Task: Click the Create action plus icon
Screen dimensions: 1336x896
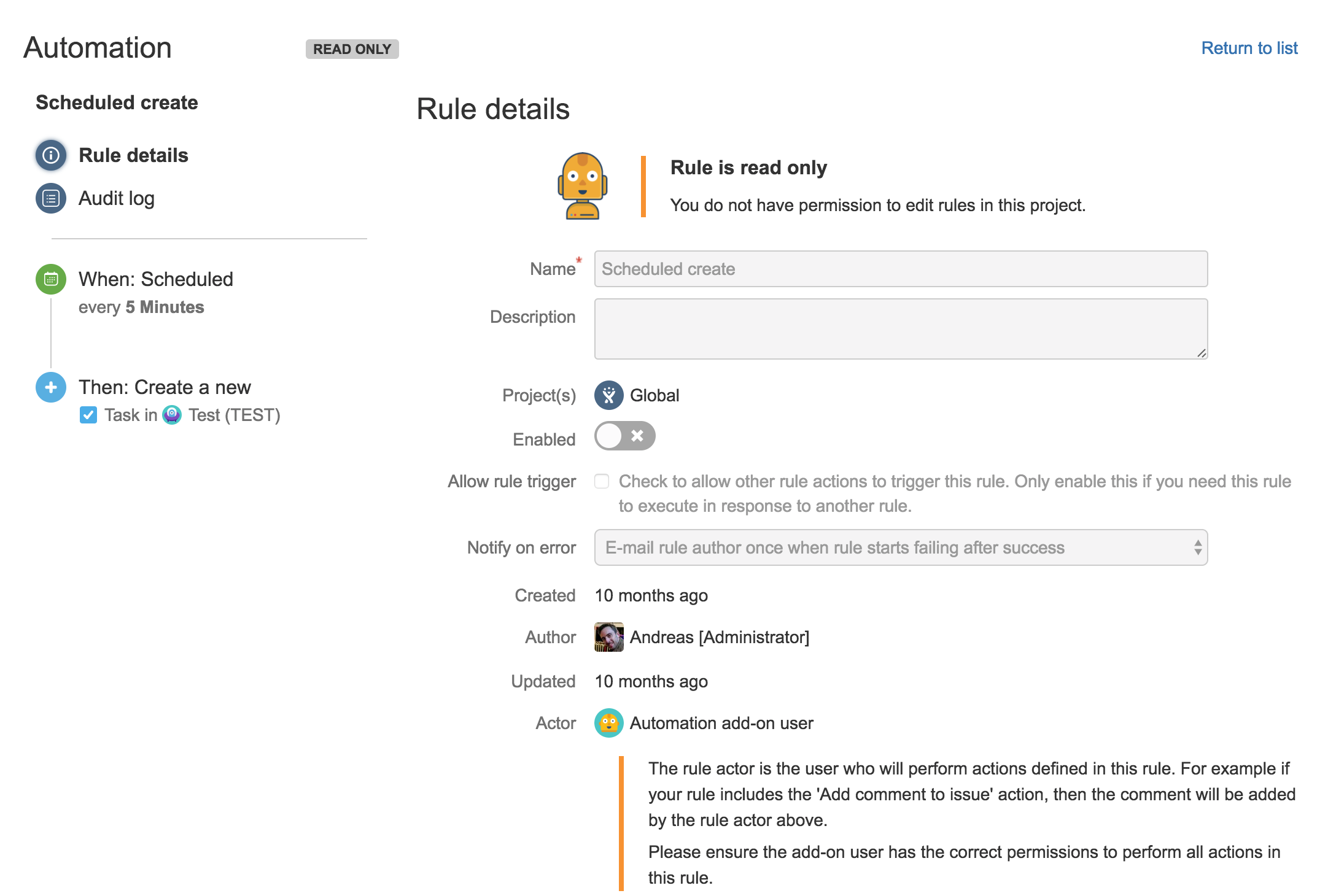Action: (51, 389)
